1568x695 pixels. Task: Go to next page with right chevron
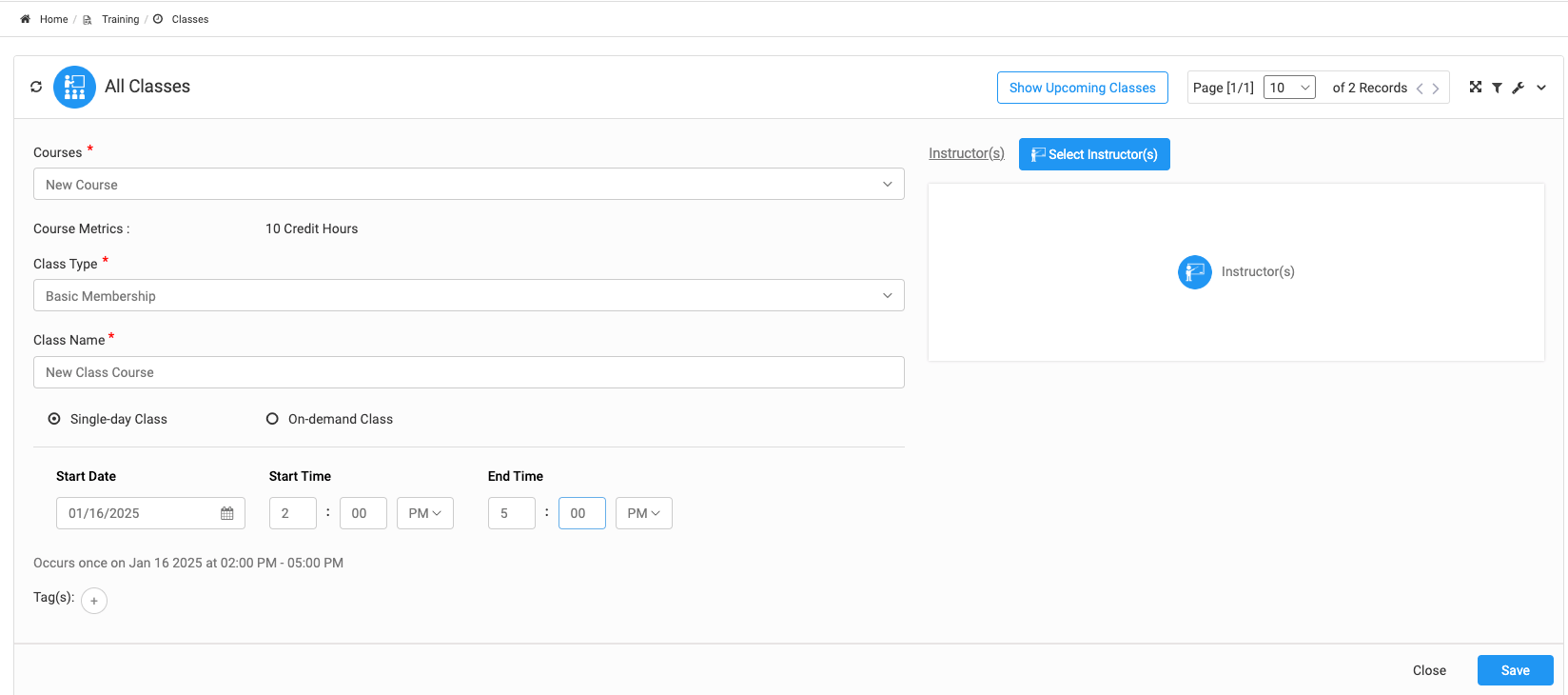click(1436, 89)
